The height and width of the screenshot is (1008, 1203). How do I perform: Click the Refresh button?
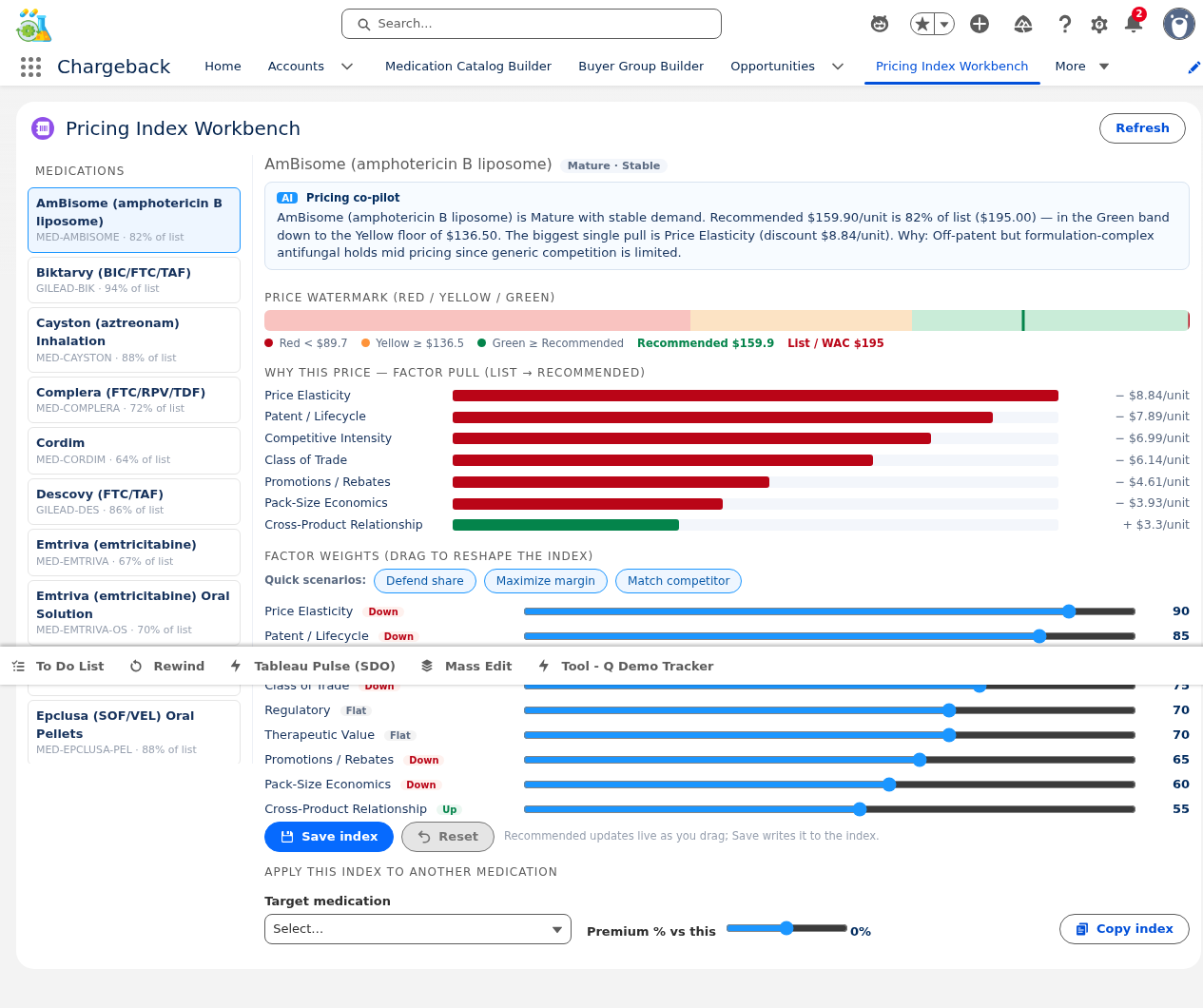(1142, 128)
